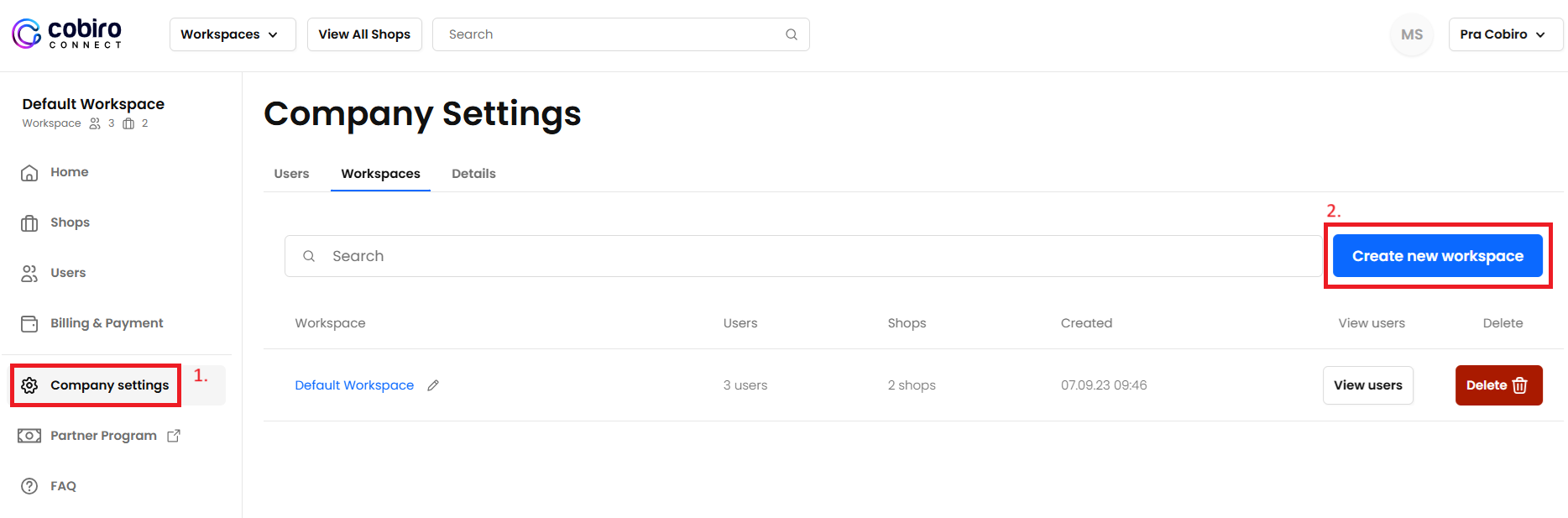Switch to the Users tab
Image resolution: width=1568 pixels, height=518 pixels.
pyautogui.click(x=291, y=174)
